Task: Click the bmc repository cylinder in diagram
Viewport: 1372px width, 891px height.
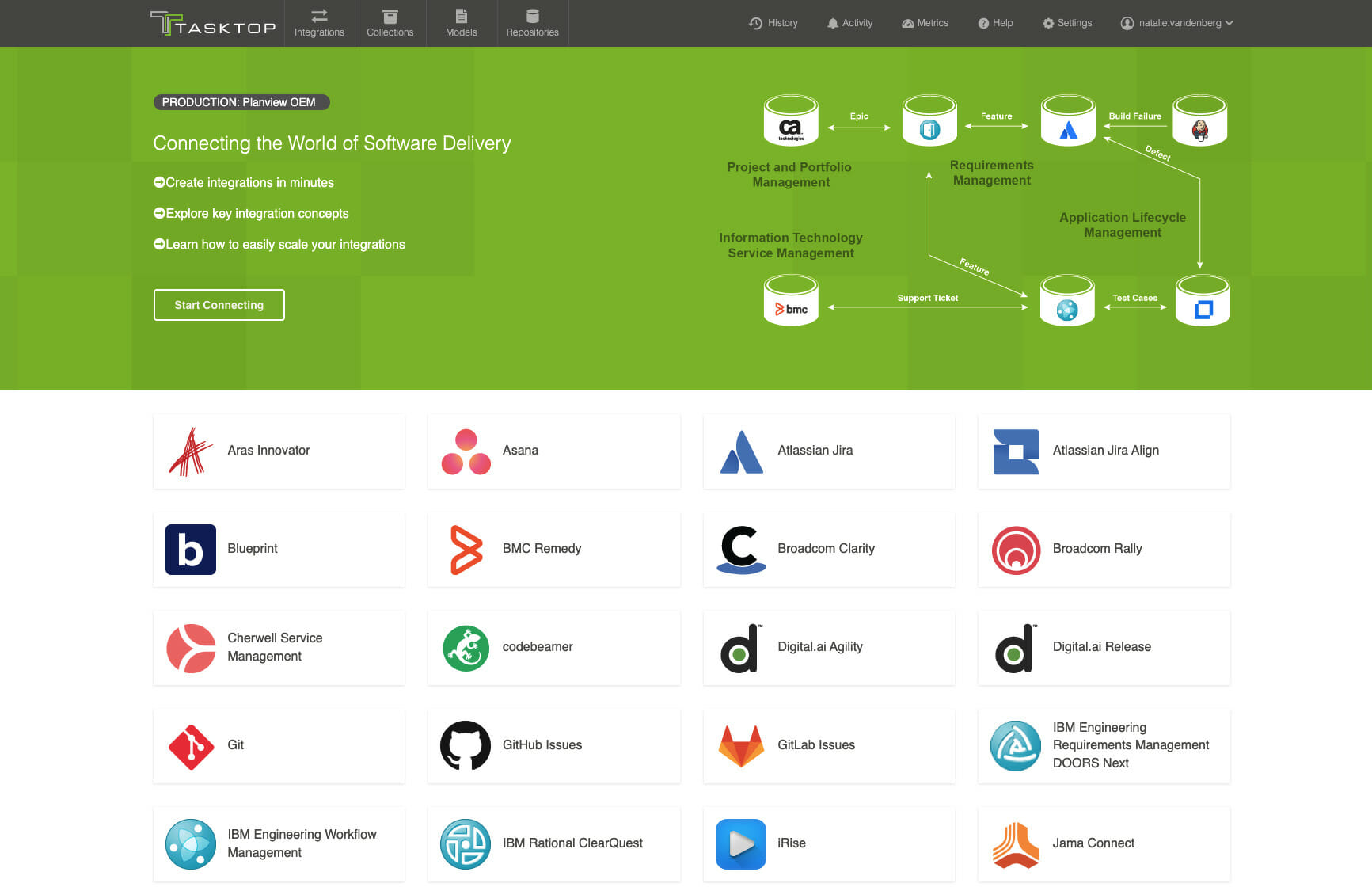Action: (791, 300)
